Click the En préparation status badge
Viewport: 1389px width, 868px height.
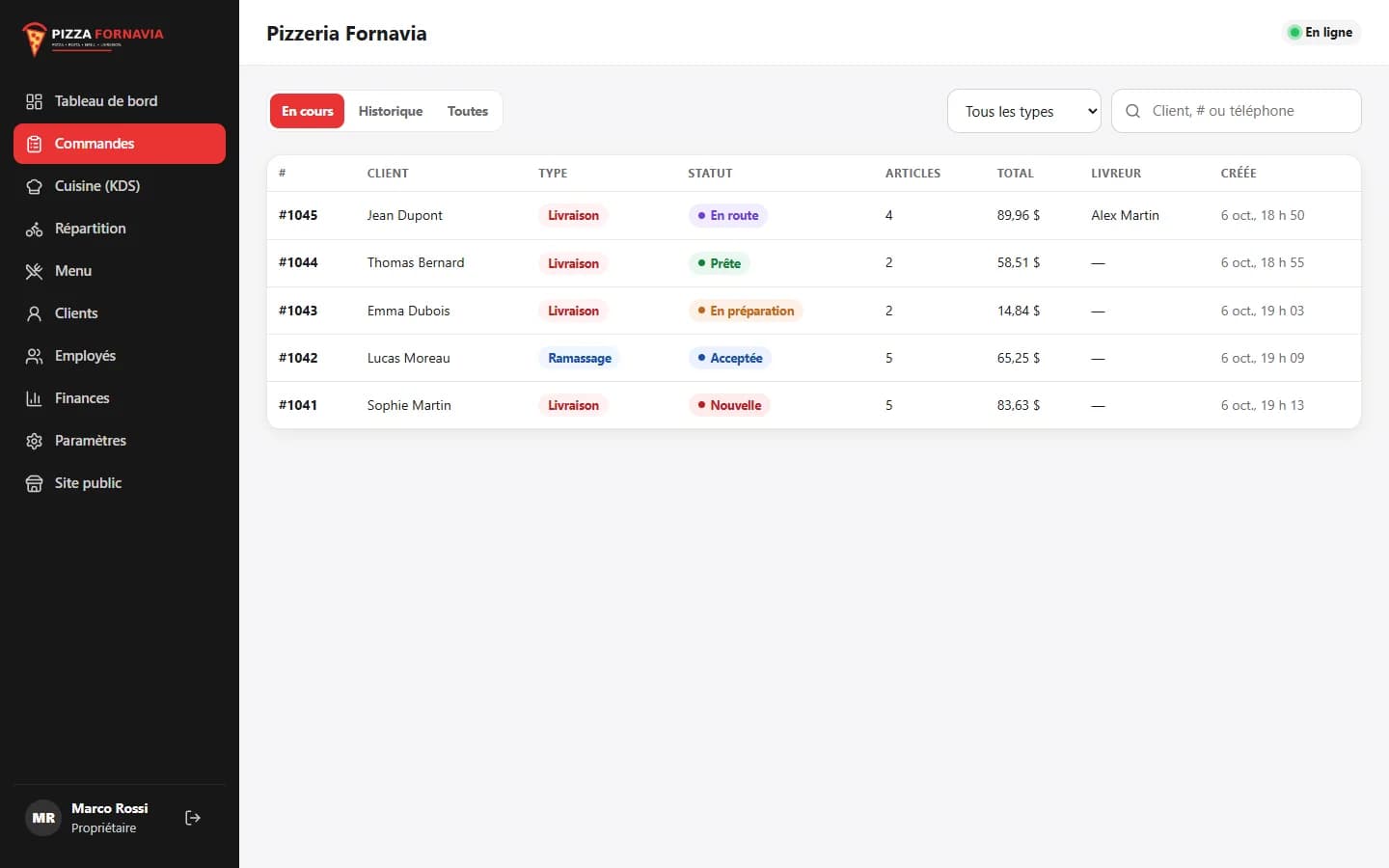[746, 311]
